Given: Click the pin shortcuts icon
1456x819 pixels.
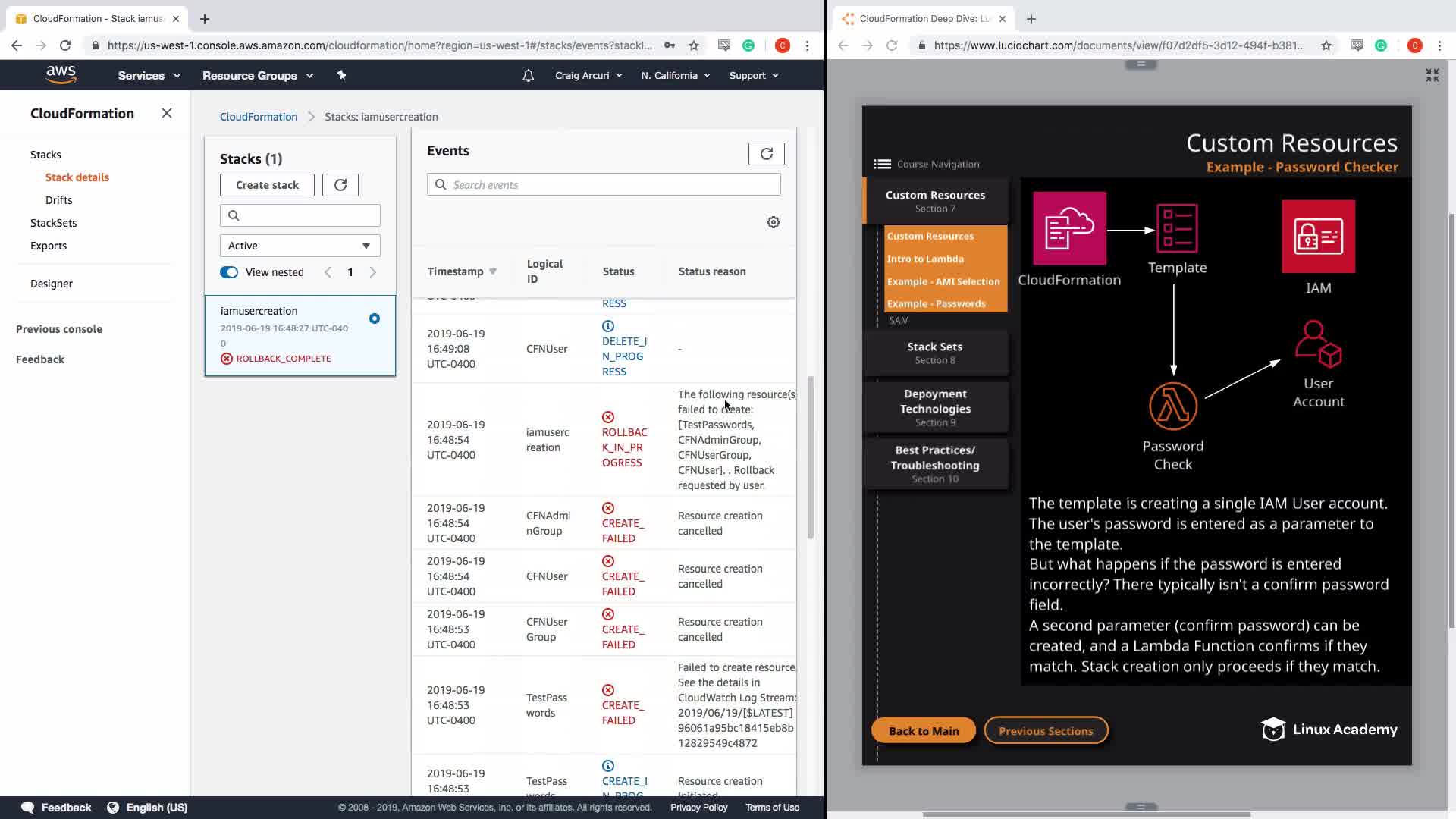Looking at the screenshot, I should pyautogui.click(x=341, y=75).
